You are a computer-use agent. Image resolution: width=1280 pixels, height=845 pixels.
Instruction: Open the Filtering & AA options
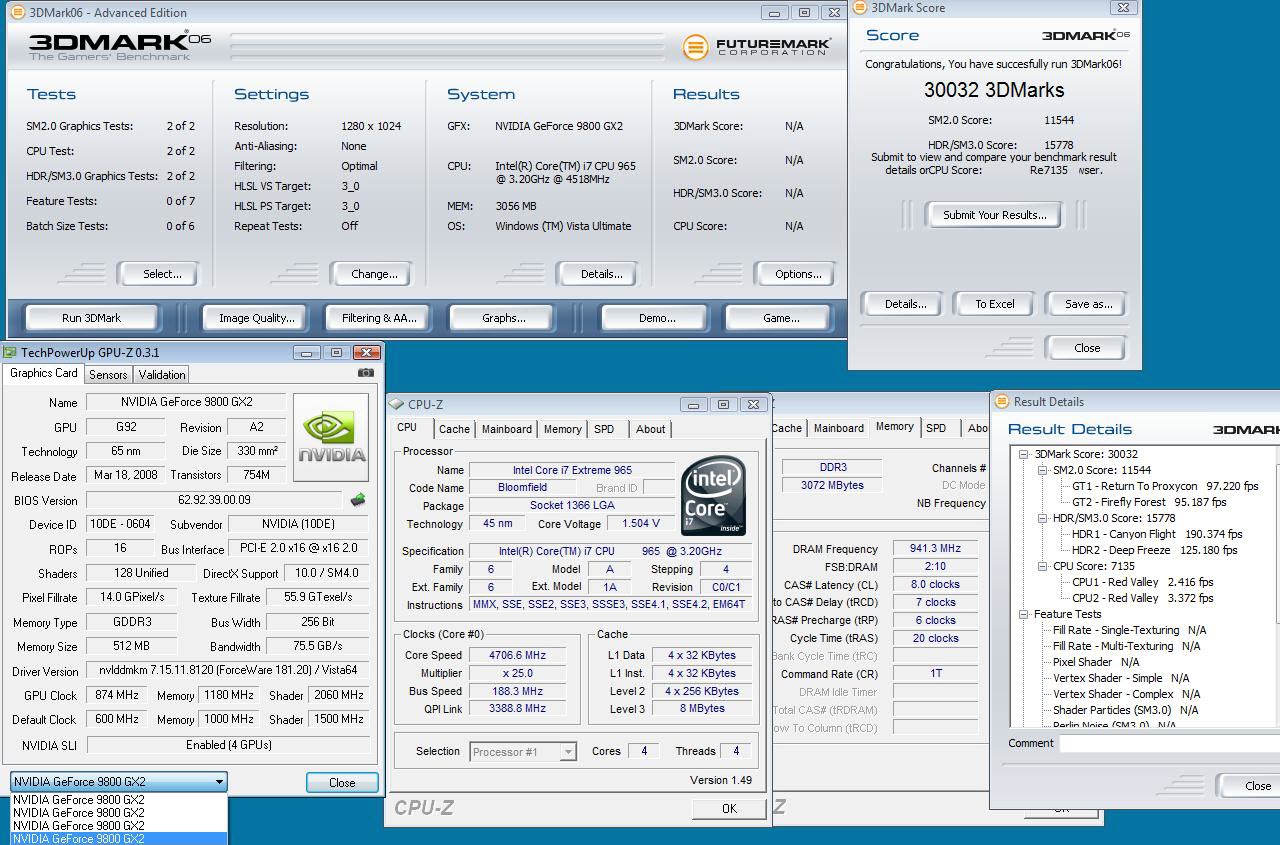tap(379, 318)
